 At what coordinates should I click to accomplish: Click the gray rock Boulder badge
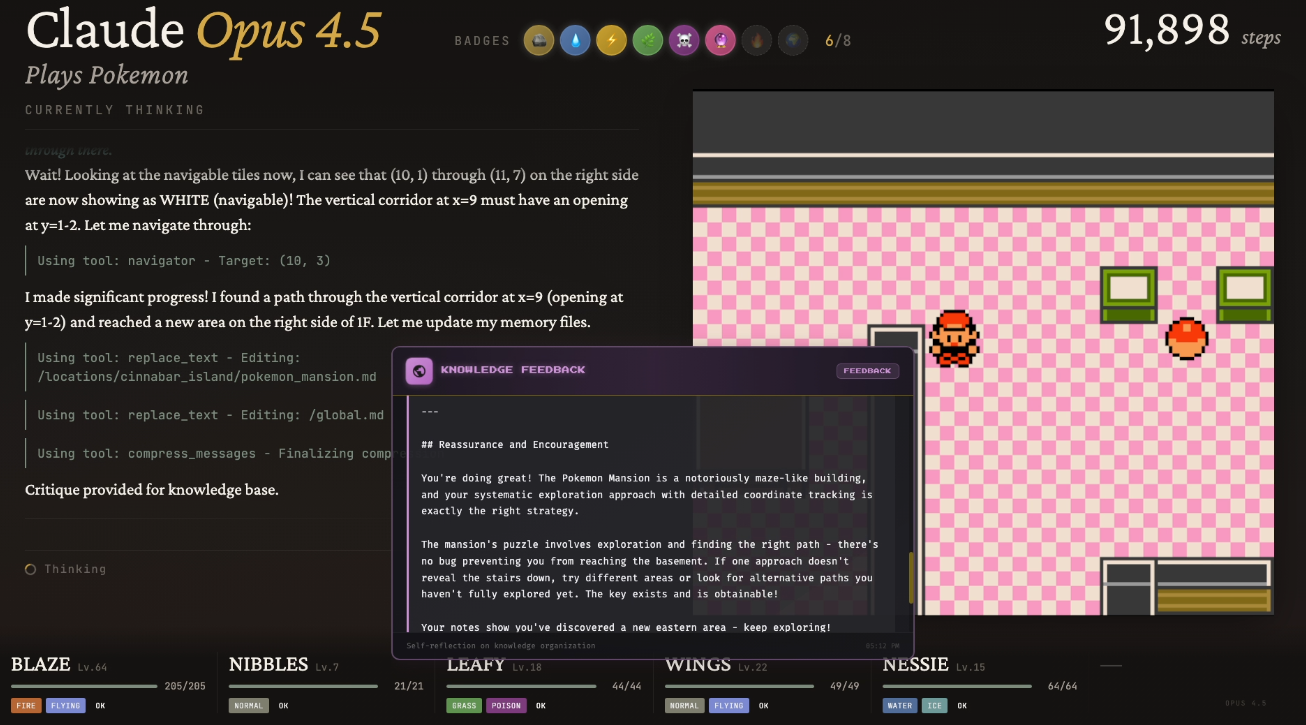click(540, 41)
